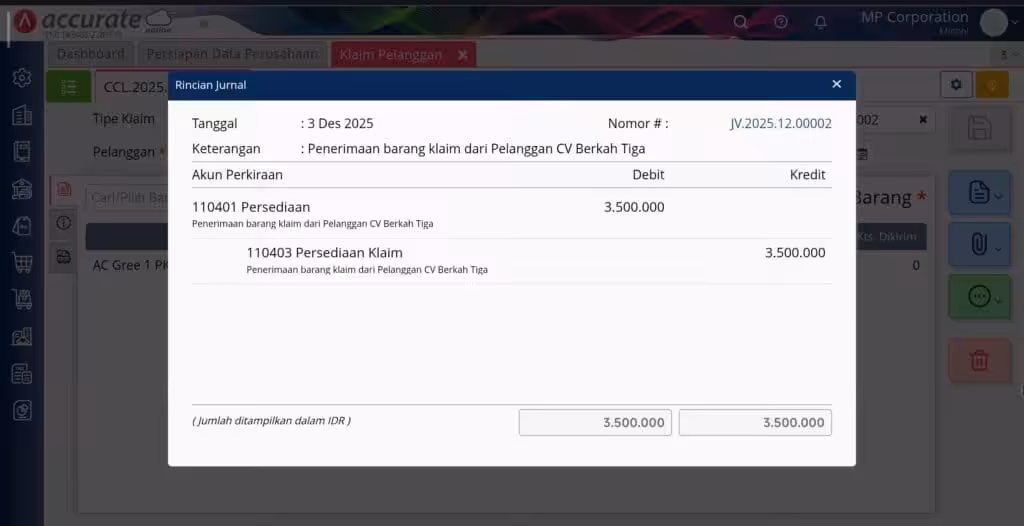Switch to Persiapan Data Perusahaan tab
The width and height of the screenshot is (1024, 526).
coord(232,54)
